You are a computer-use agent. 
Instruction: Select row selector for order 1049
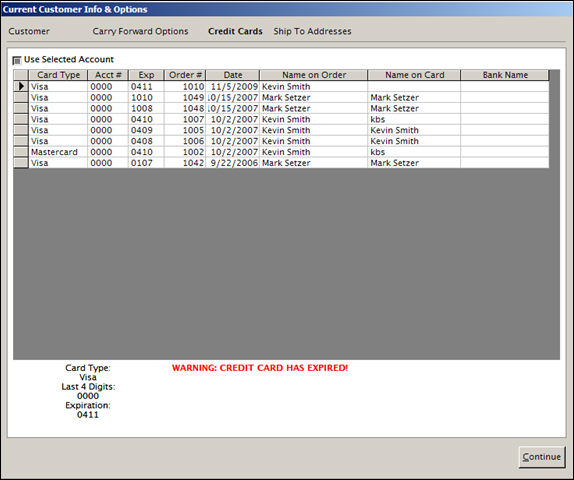tap(21, 97)
